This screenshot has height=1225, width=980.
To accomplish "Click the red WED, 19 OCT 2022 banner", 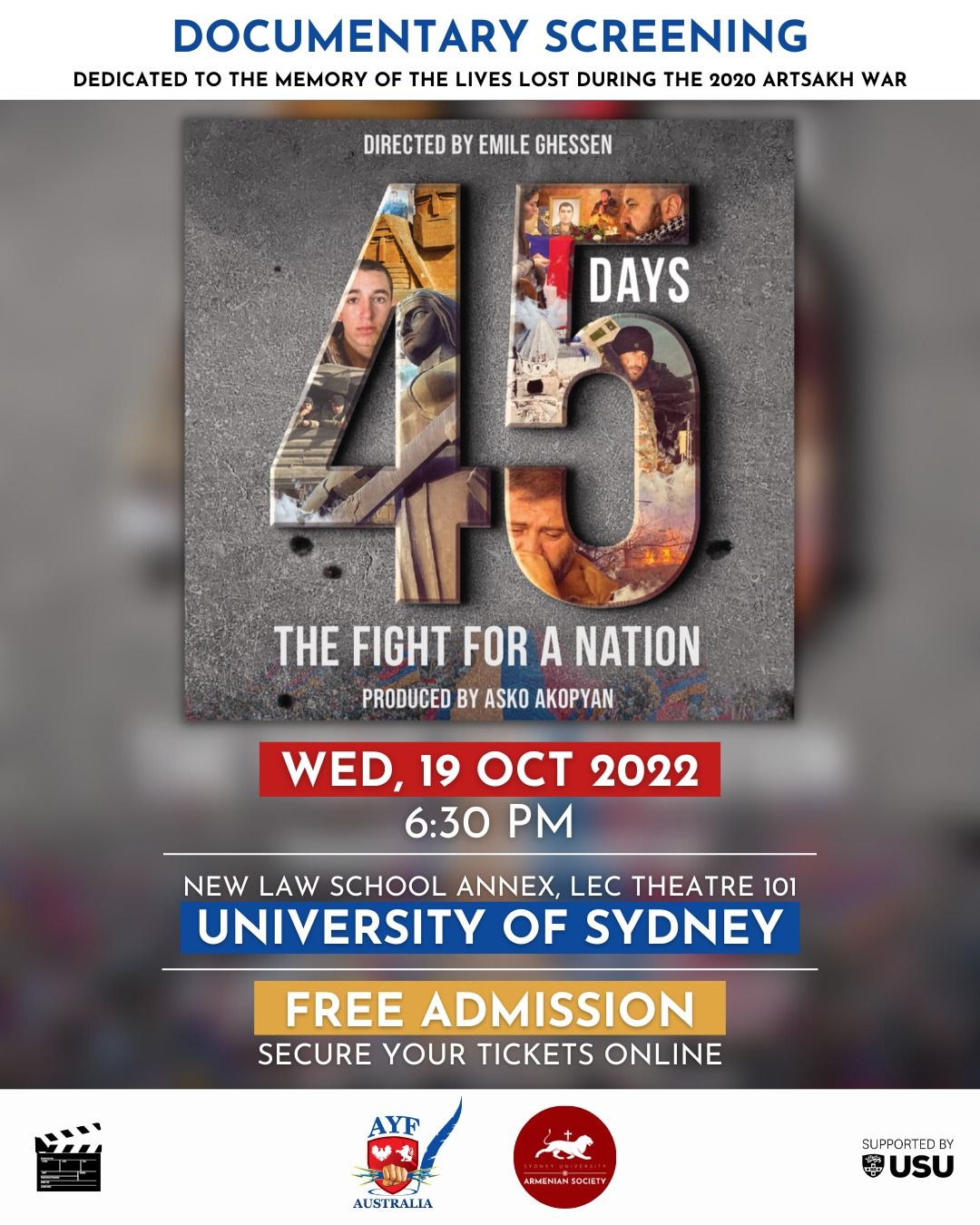I will pyautogui.click(x=490, y=769).
